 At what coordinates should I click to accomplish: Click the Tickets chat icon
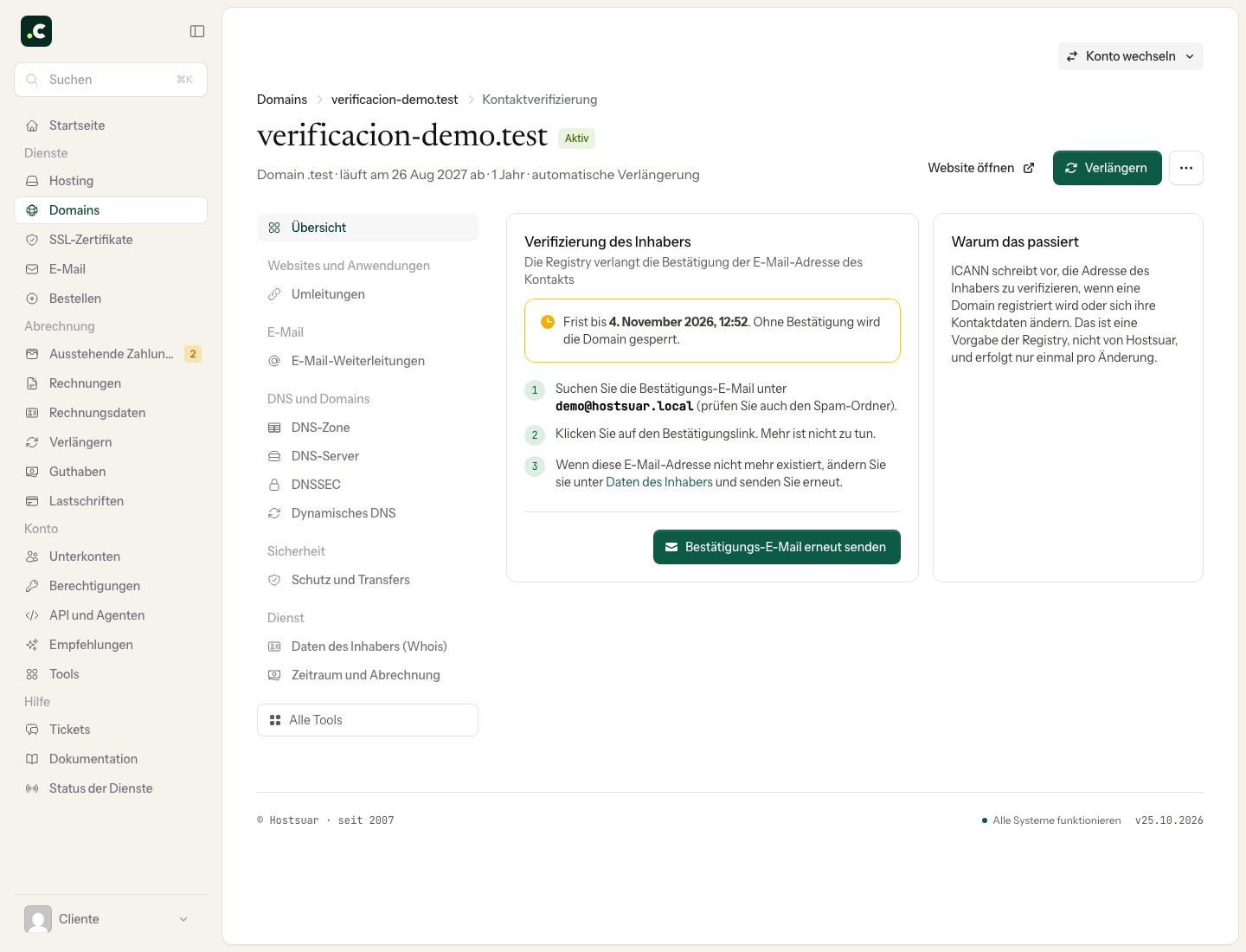point(32,730)
